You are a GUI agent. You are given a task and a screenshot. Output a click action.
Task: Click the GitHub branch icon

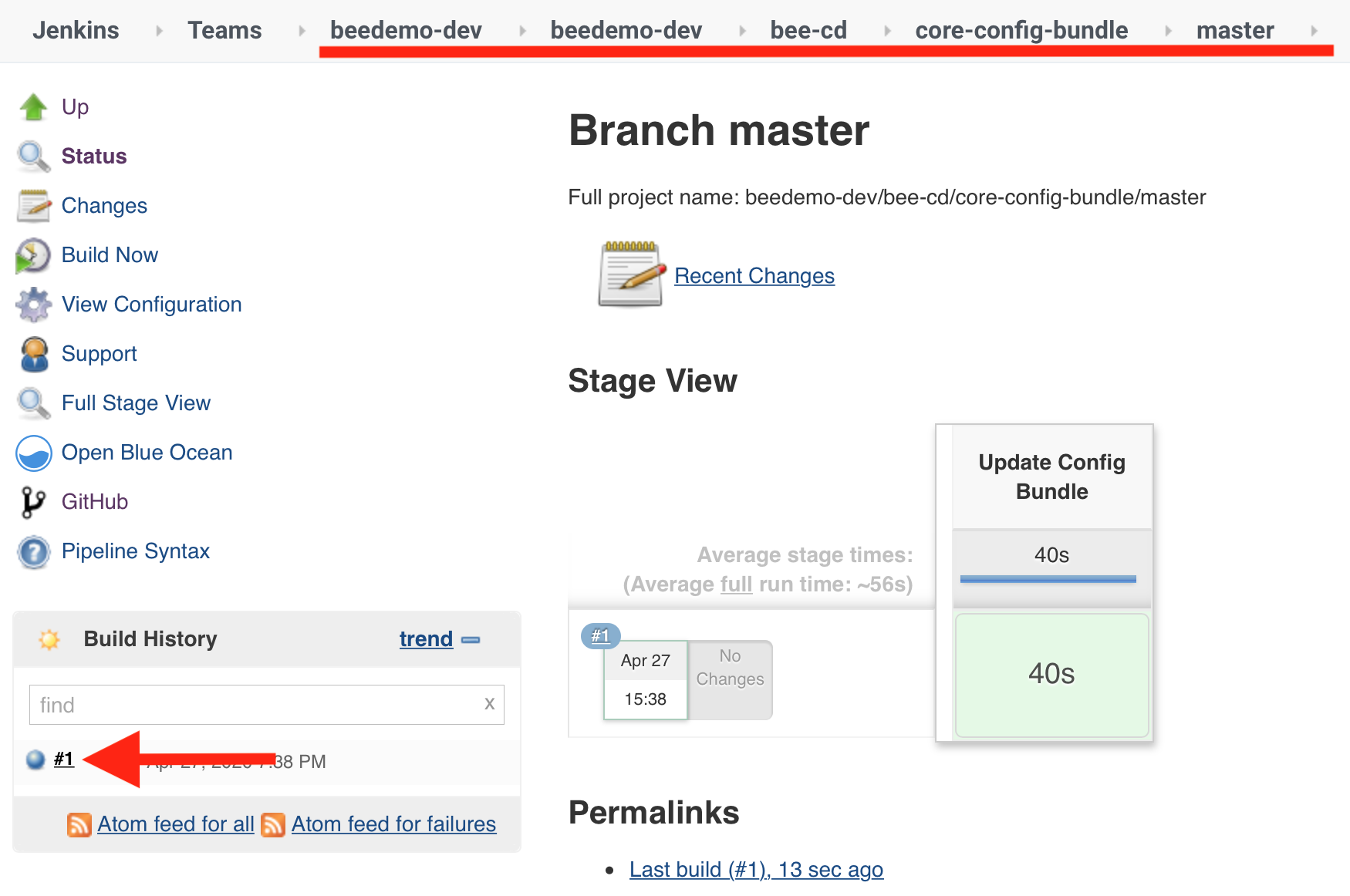click(x=34, y=502)
